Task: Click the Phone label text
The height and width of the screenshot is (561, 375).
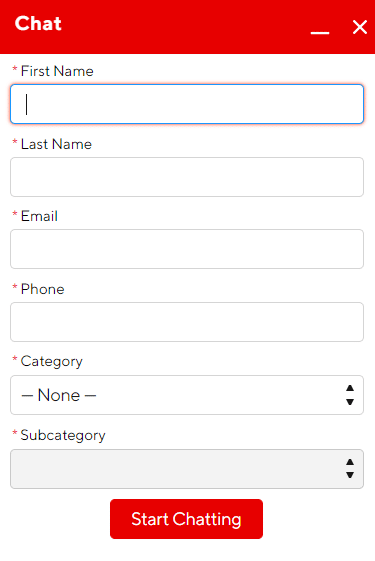Action: 43,289
